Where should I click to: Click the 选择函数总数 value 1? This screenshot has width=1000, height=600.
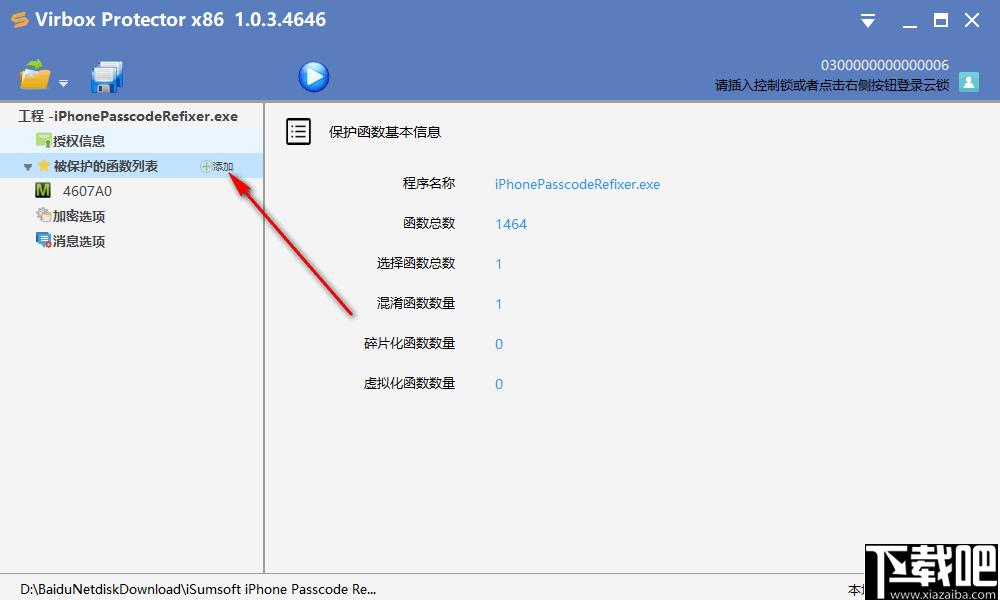click(499, 264)
